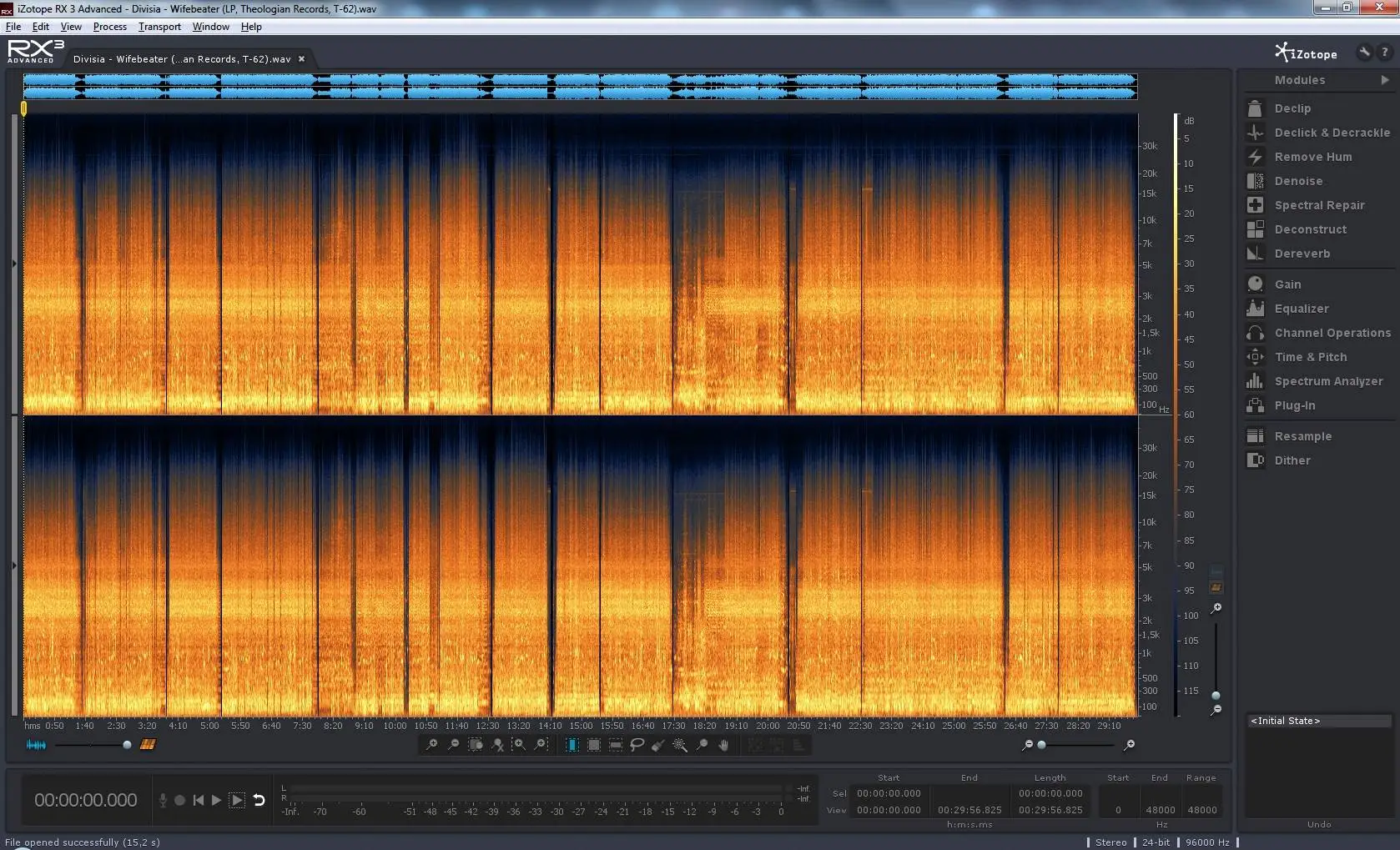The width and height of the screenshot is (1400, 850).
Task: Click the 00:00:00.000 playhead time display
Action: point(86,800)
